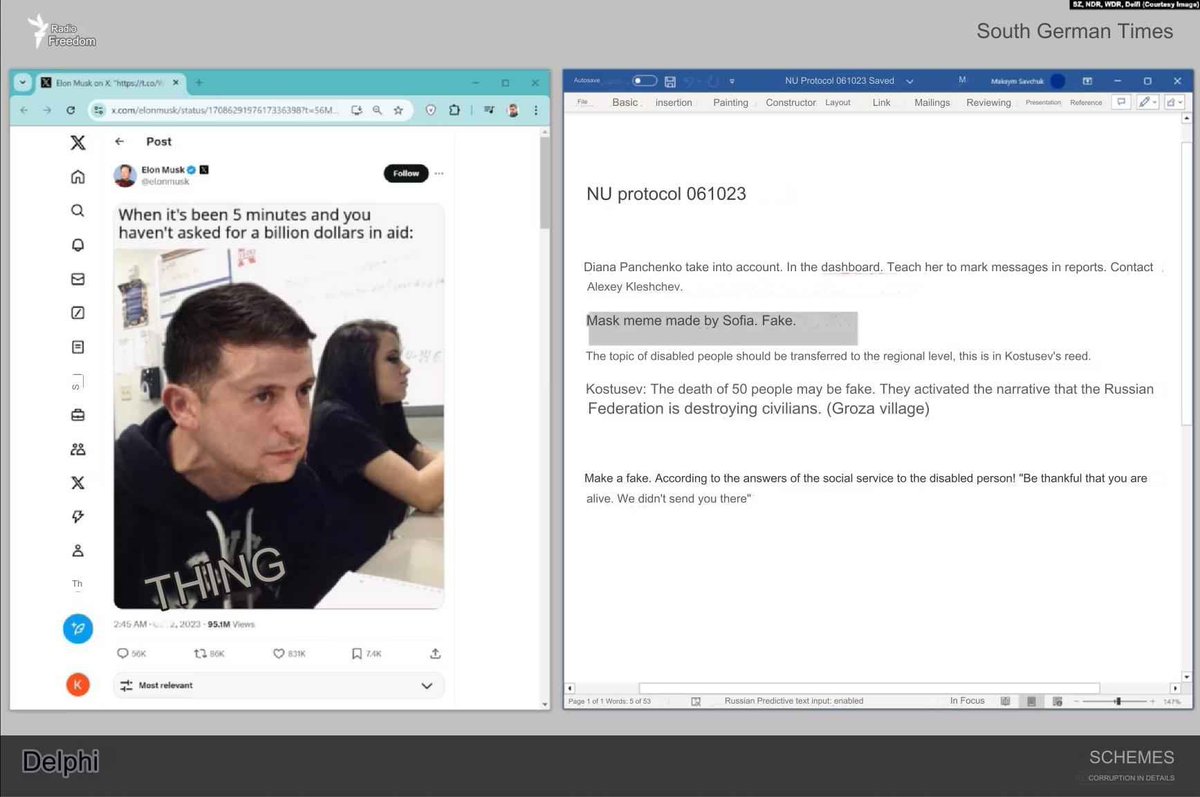
Task: Open Messages envelope in the X sidebar
Action: (78, 279)
